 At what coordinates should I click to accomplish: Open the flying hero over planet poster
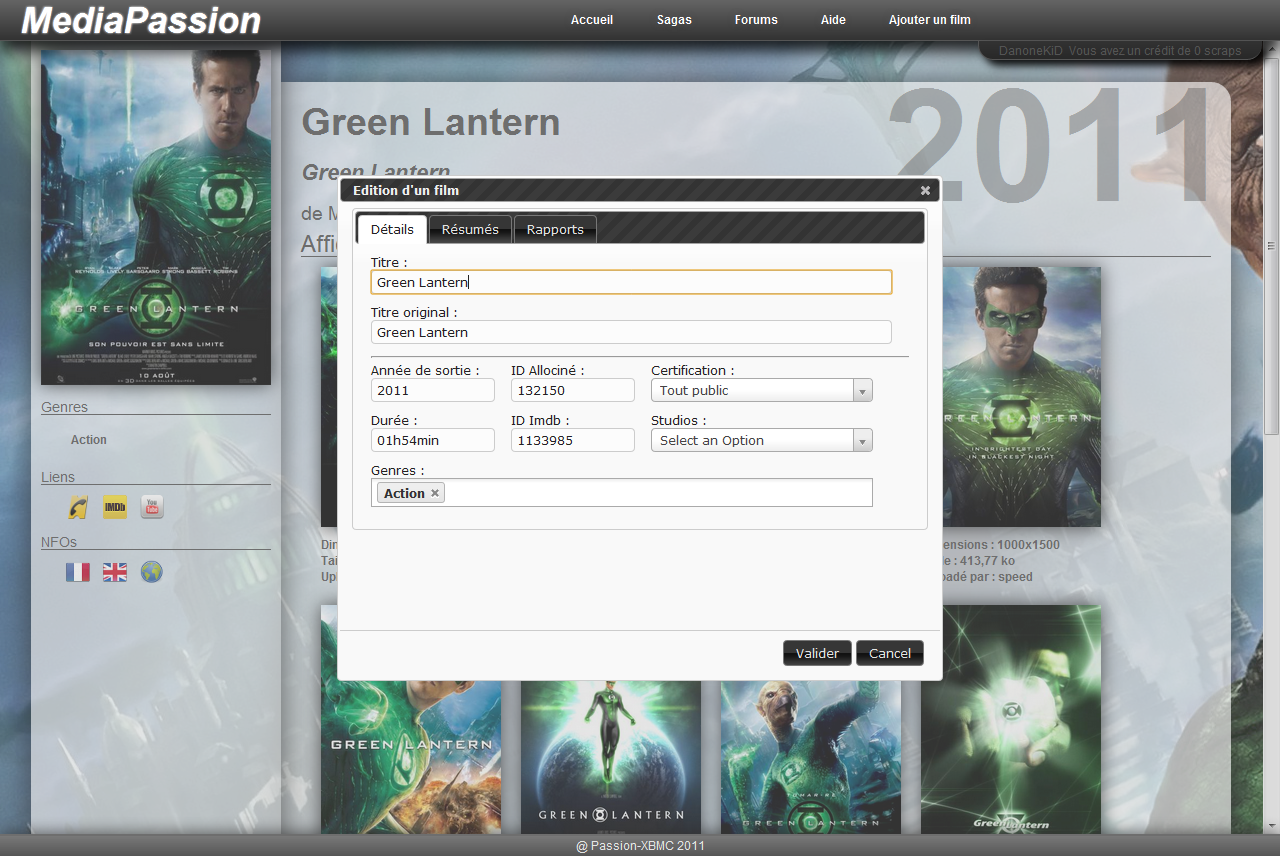(611, 757)
